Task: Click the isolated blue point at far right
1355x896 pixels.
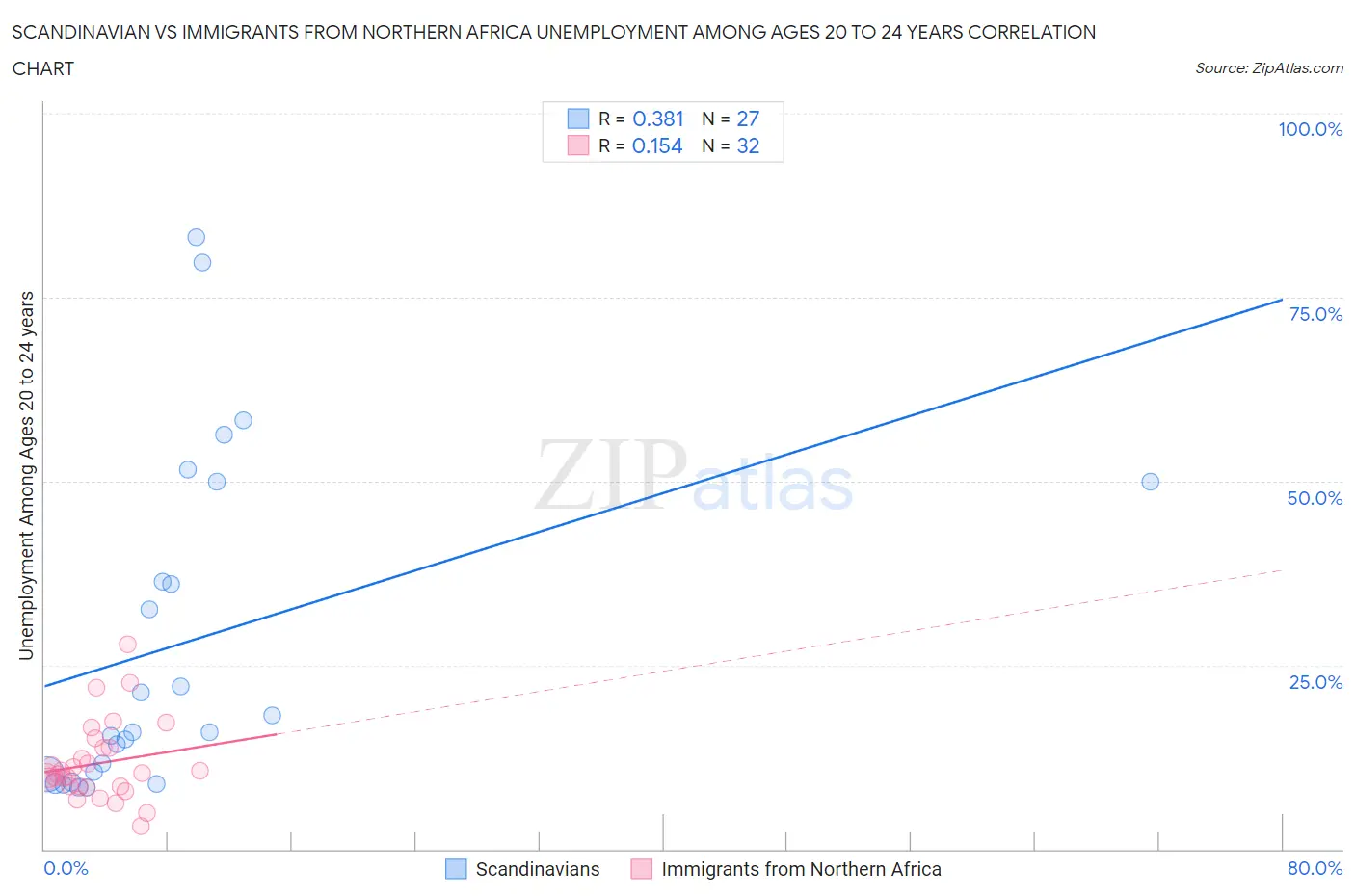Action: 1150,482
